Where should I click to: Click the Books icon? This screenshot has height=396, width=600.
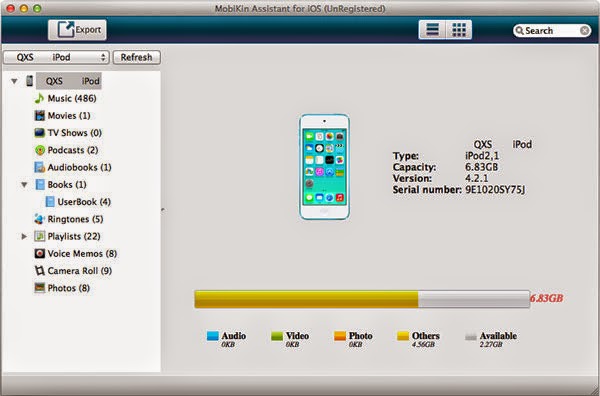point(40,184)
